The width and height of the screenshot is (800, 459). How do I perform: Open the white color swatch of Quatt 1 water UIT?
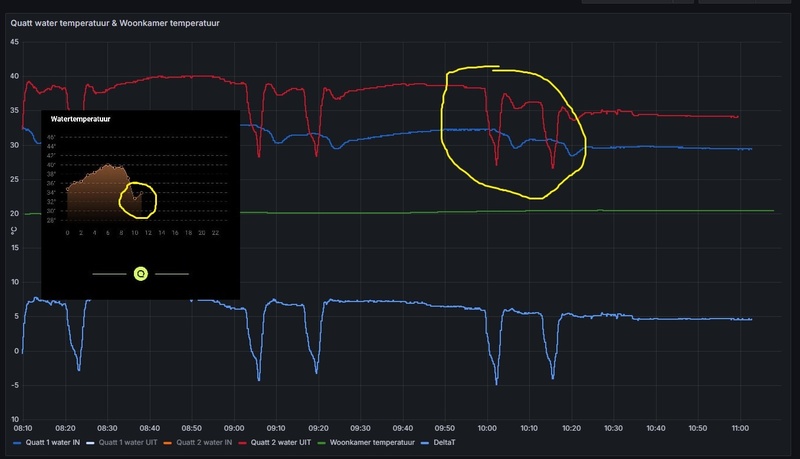(90, 443)
